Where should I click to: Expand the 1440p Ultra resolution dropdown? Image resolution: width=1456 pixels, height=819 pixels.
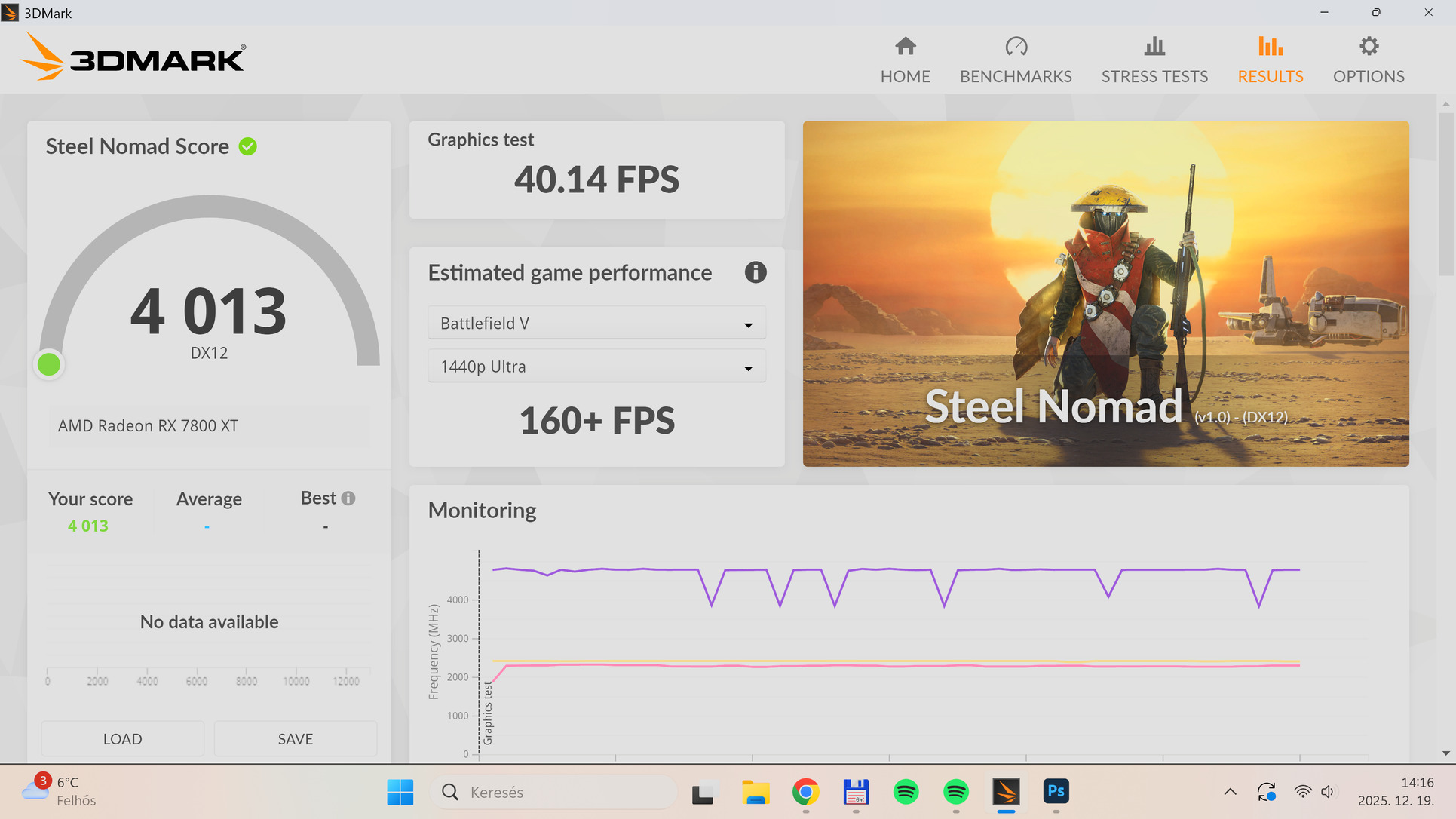point(596,367)
